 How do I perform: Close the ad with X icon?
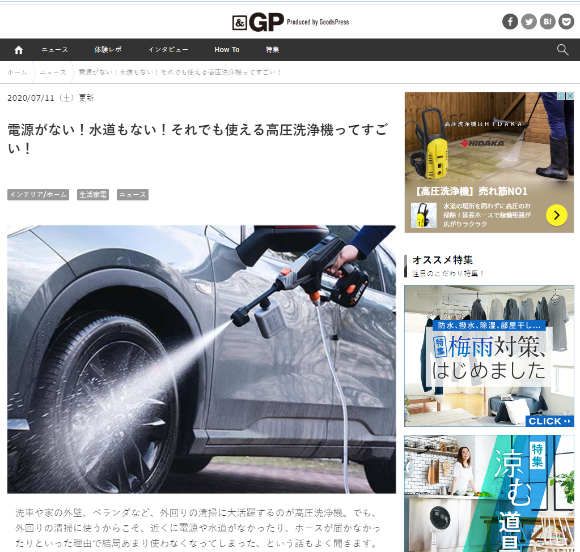click(570, 96)
